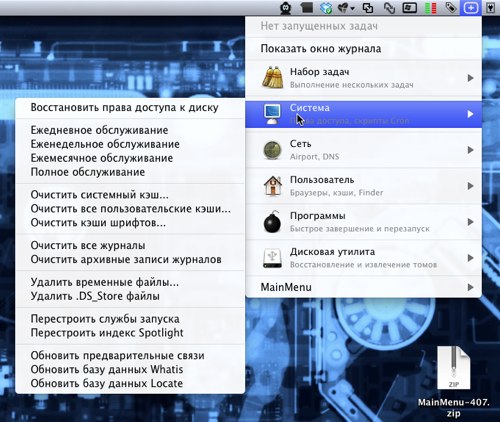Select Восстановить права доступа к диску
The image size is (500, 422).
click(x=130, y=107)
